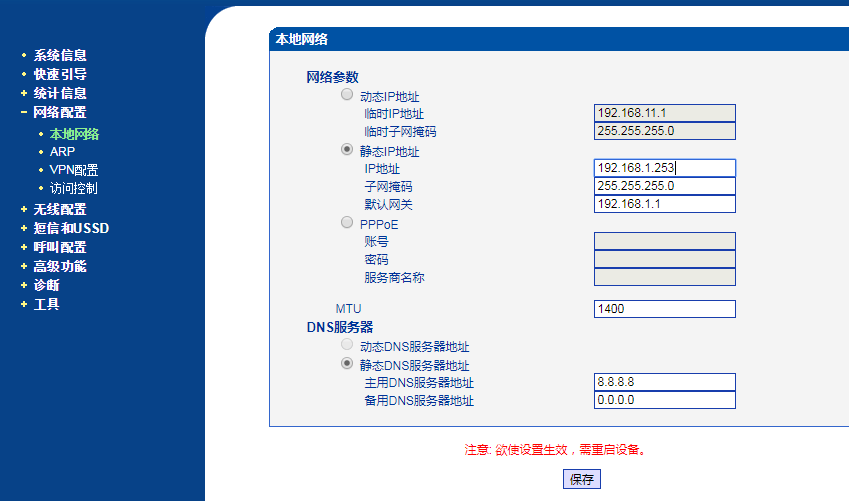
Task: Click the IP地址 input field
Action: click(x=664, y=168)
